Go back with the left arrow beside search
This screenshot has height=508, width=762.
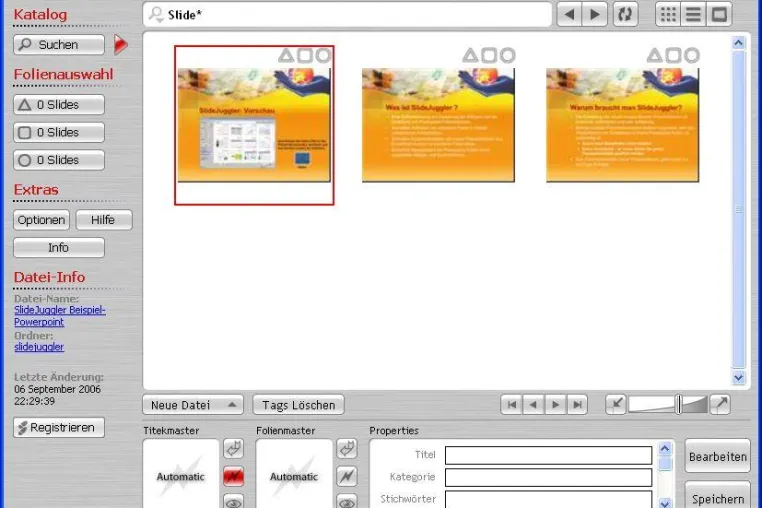pyautogui.click(x=569, y=15)
